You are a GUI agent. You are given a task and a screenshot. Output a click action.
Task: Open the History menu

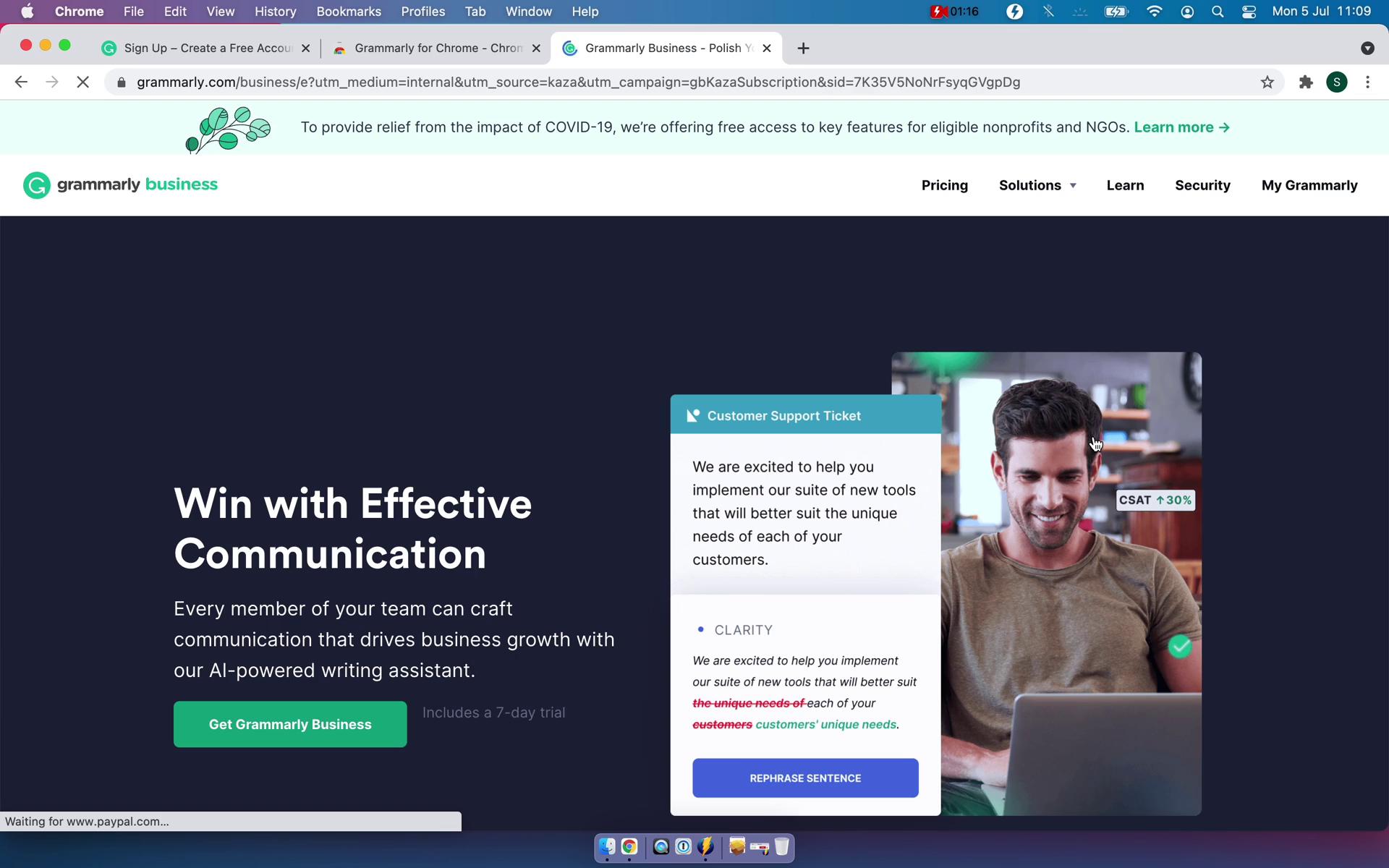[275, 12]
